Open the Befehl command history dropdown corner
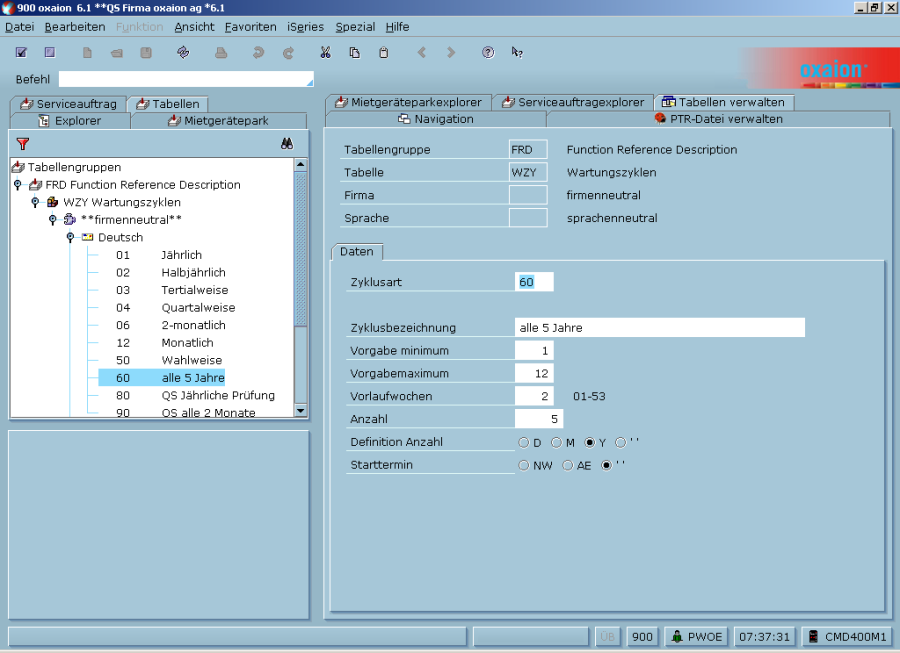The height and width of the screenshot is (653, 900). pyautogui.click(x=310, y=83)
